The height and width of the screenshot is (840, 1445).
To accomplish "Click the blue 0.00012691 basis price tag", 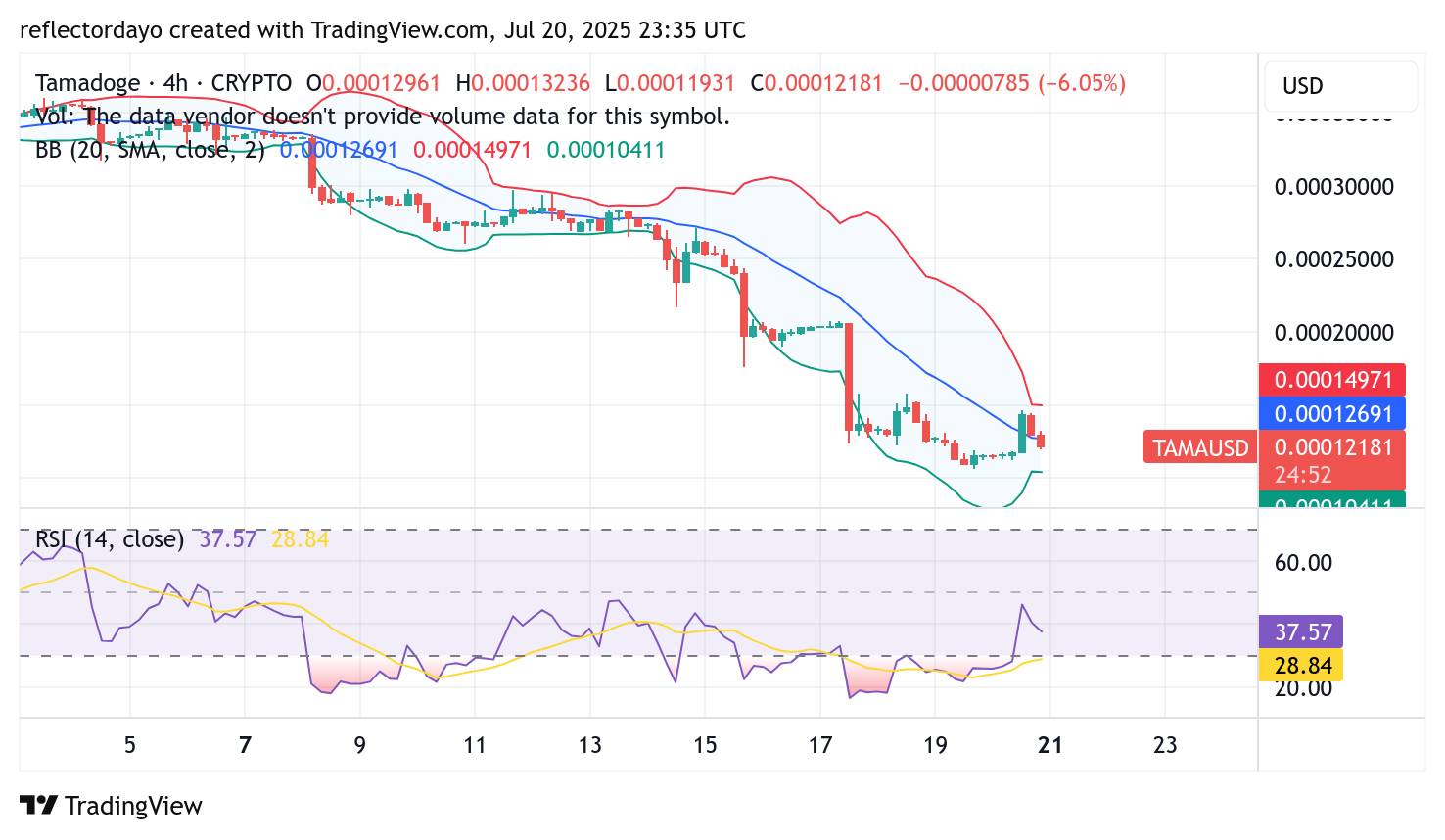I will pyautogui.click(x=1332, y=413).
